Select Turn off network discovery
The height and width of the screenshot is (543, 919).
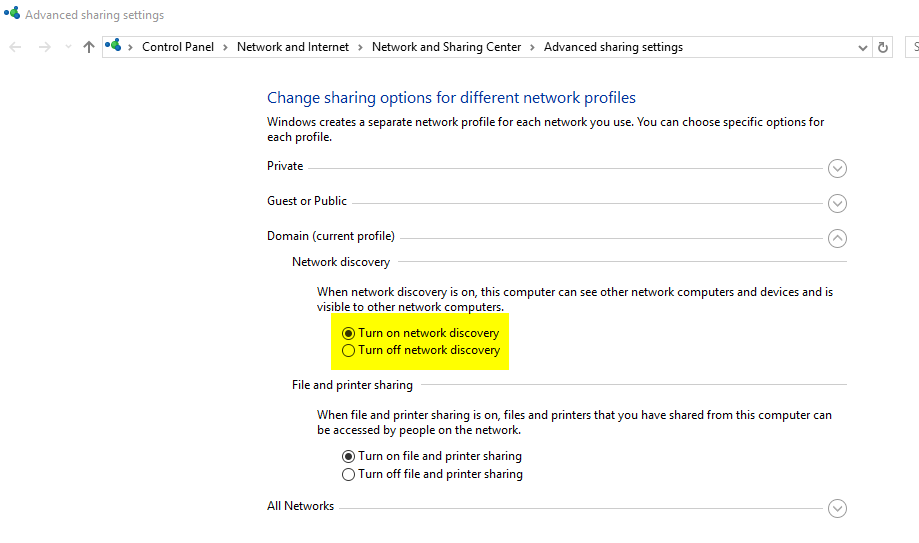click(x=348, y=351)
